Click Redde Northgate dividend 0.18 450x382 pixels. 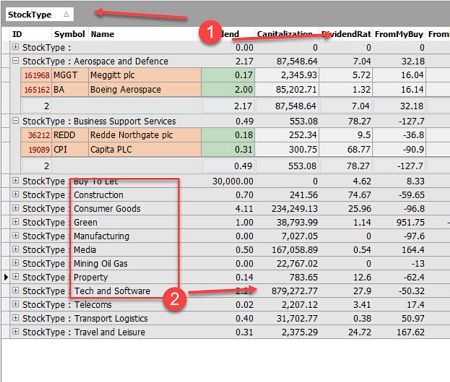[x=228, y=135]
